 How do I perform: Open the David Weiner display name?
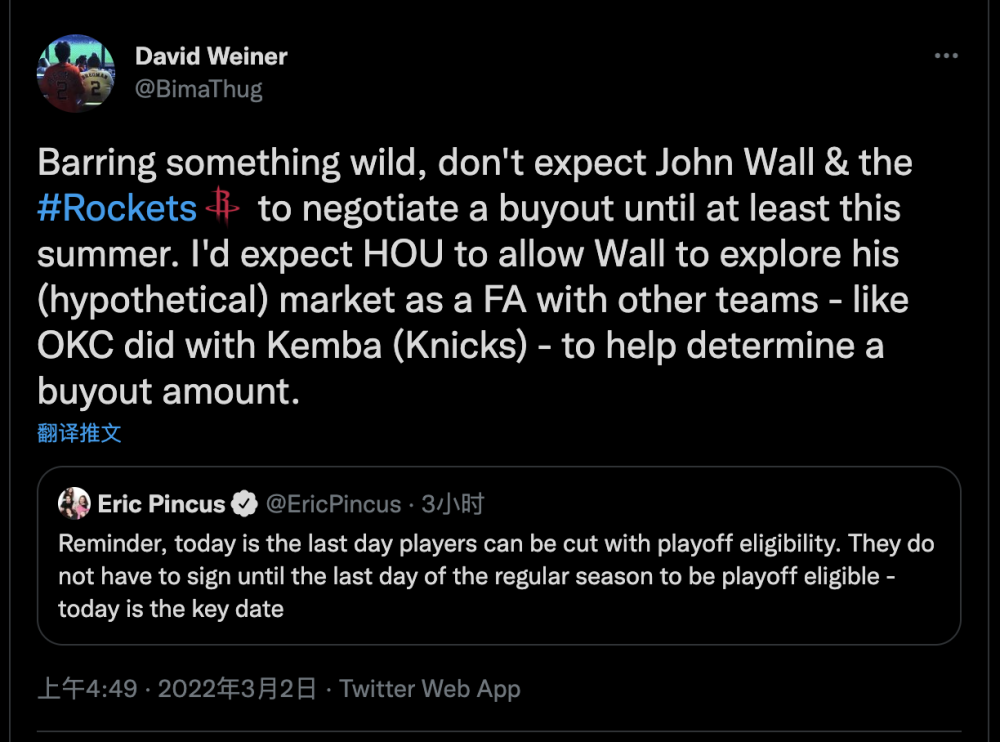click(211, 56)
